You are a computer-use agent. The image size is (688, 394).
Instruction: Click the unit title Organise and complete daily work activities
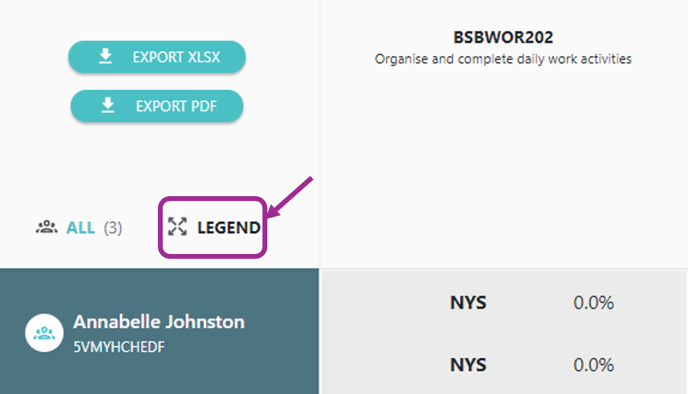(x=503, y=59)
